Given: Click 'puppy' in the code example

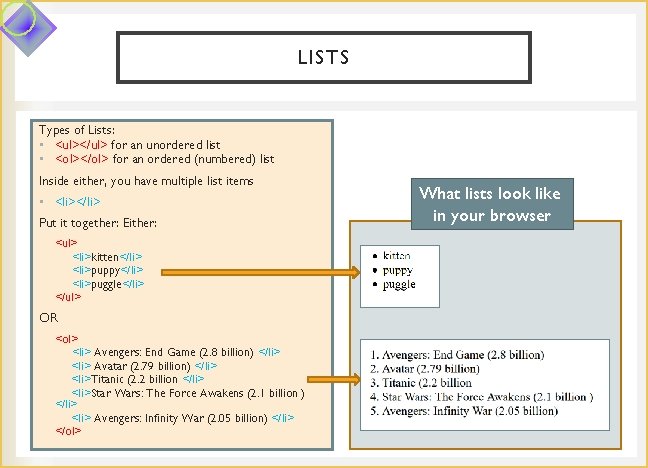Looking at the screenshot, I should pos(105,271).
